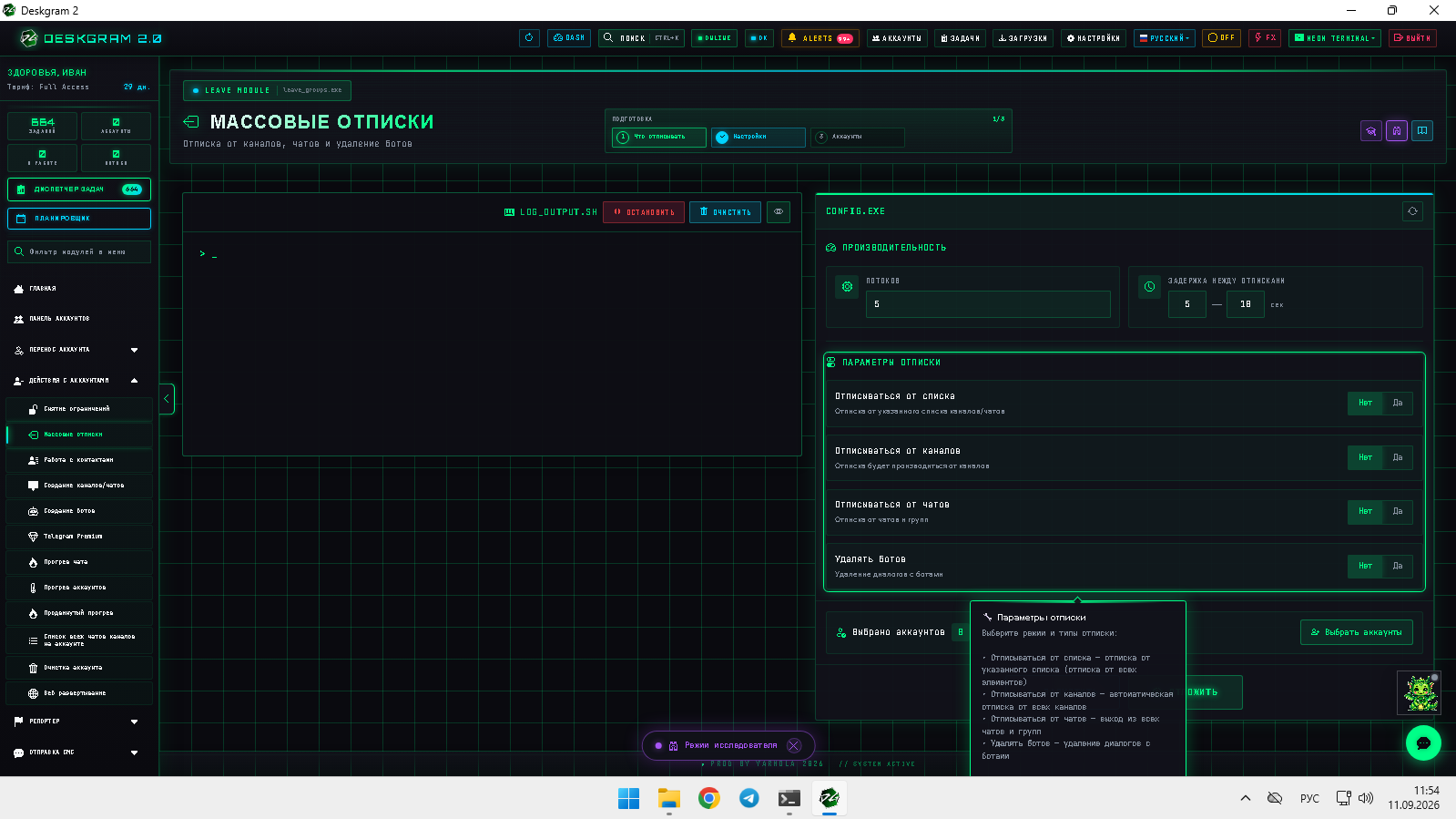The height and width of the screenshot is (819, 1456).
Task: Open Диспетчер задач task manager
Action: 79,189
